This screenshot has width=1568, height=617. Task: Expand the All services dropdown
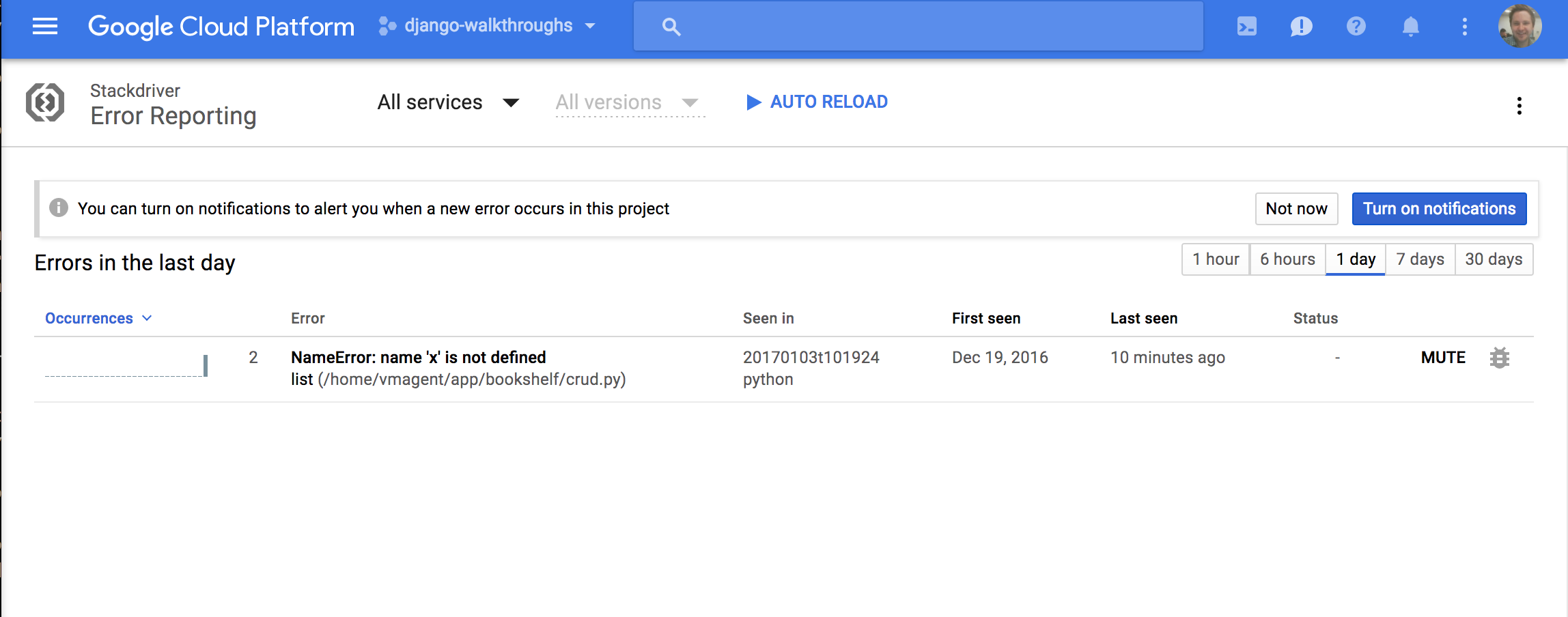448,102
